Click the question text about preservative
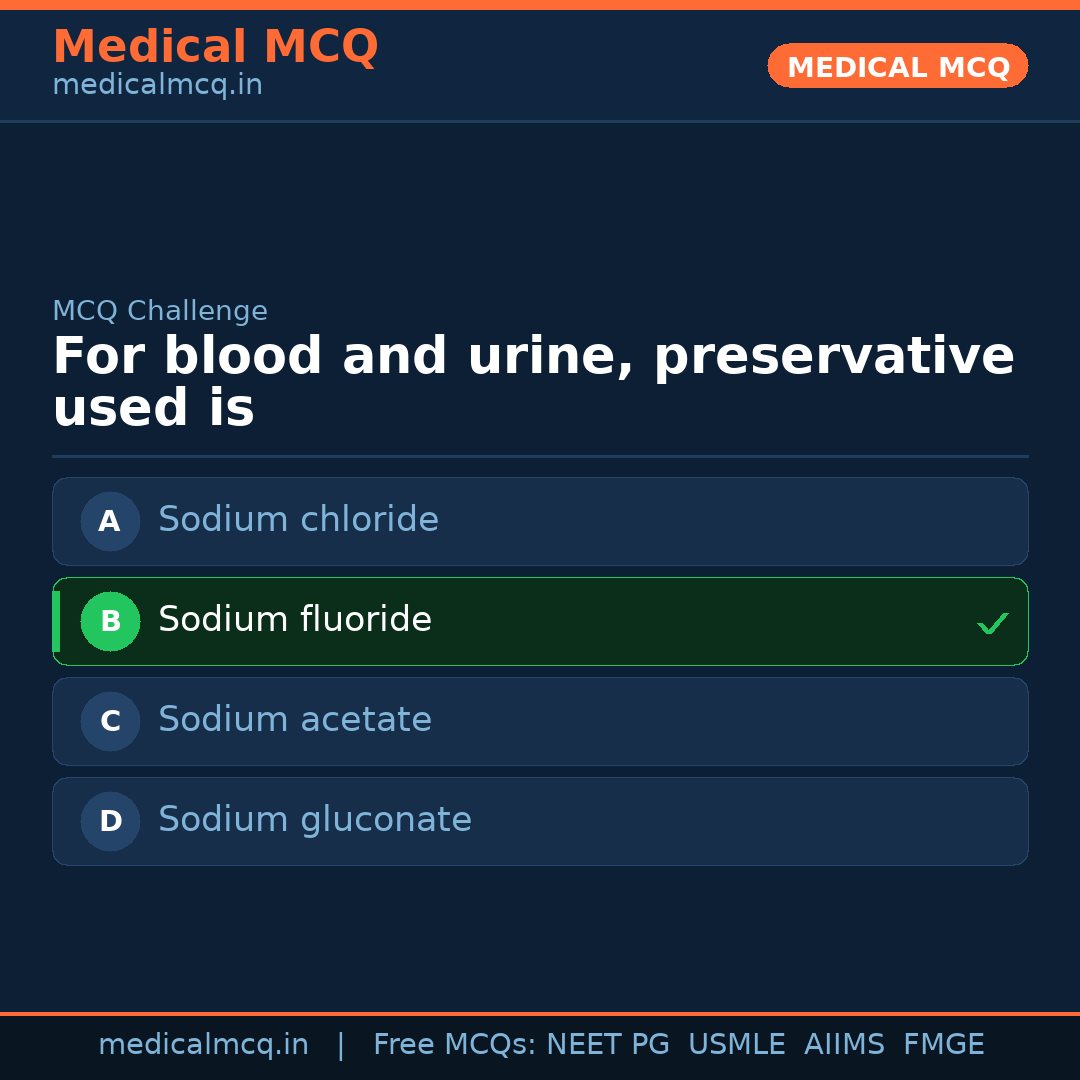This screenshot has height=1080, width=1080. (533, 382)
